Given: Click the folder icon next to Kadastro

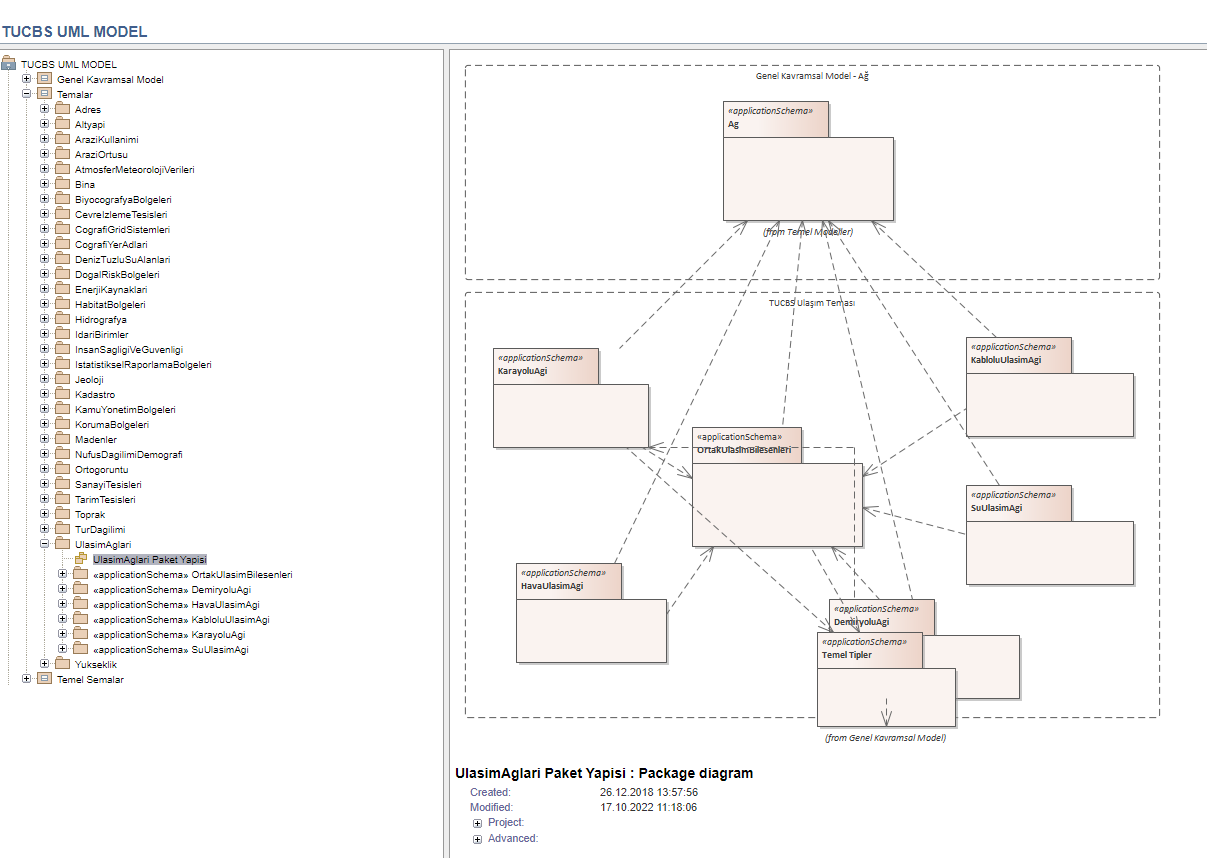Looking at the screenshot, I should coord(62,394).
